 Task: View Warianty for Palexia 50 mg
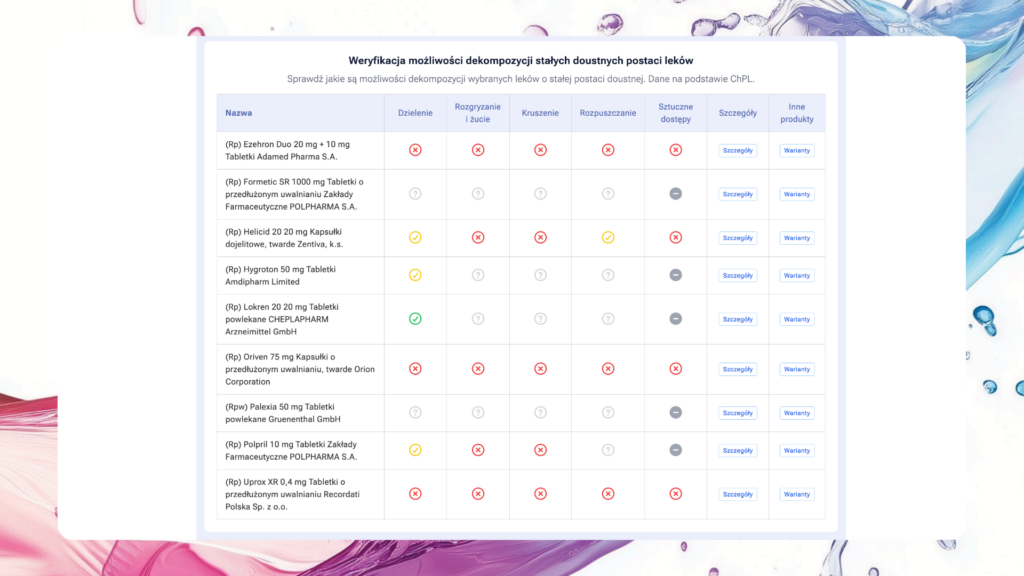(797, 413)
